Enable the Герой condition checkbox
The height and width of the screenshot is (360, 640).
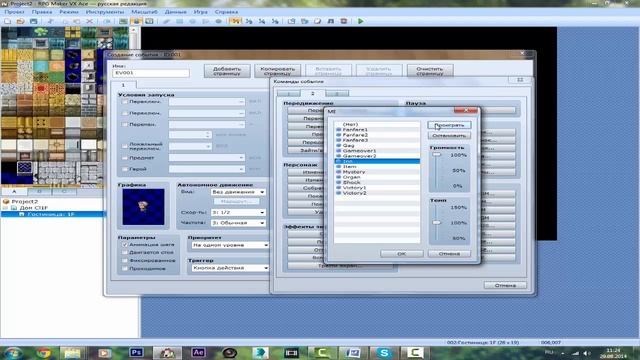[x=125, y=169]
